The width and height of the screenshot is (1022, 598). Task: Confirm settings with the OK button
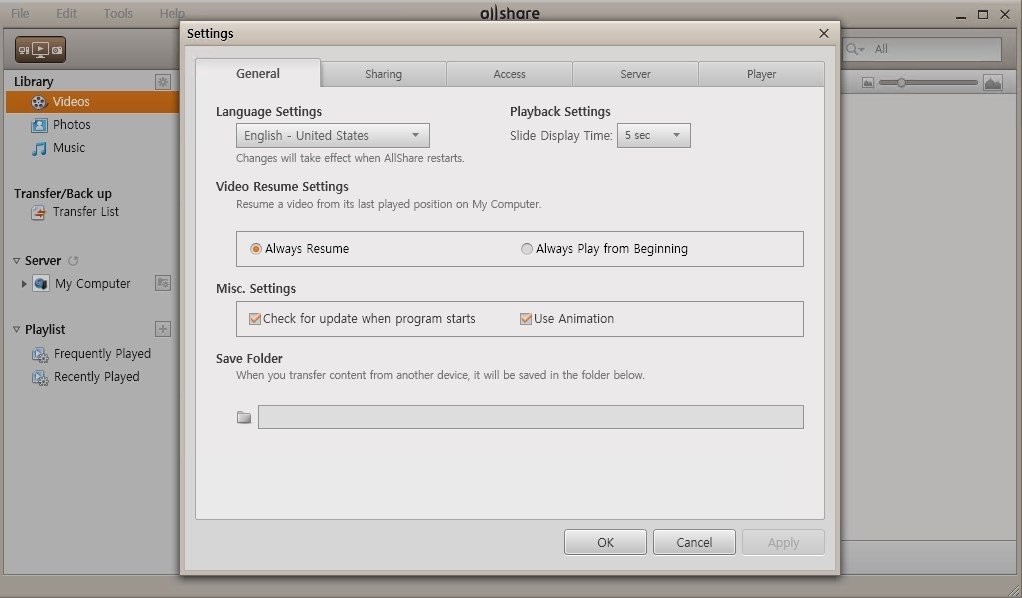coord(606,543)
